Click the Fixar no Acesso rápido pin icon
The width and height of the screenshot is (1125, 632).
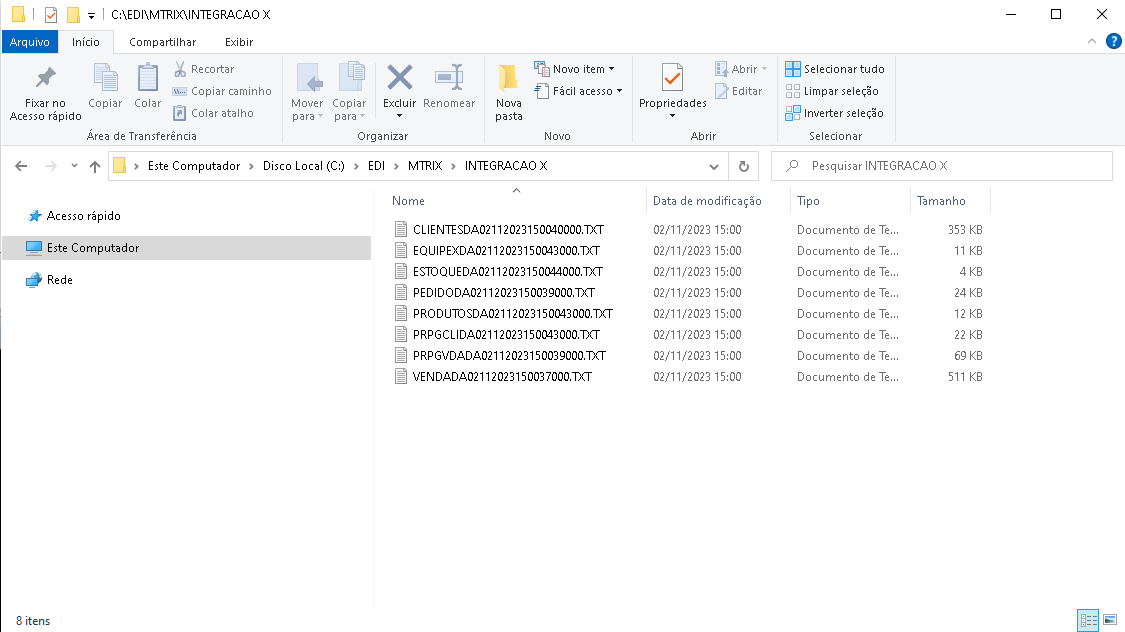click(x=45, y=78)
